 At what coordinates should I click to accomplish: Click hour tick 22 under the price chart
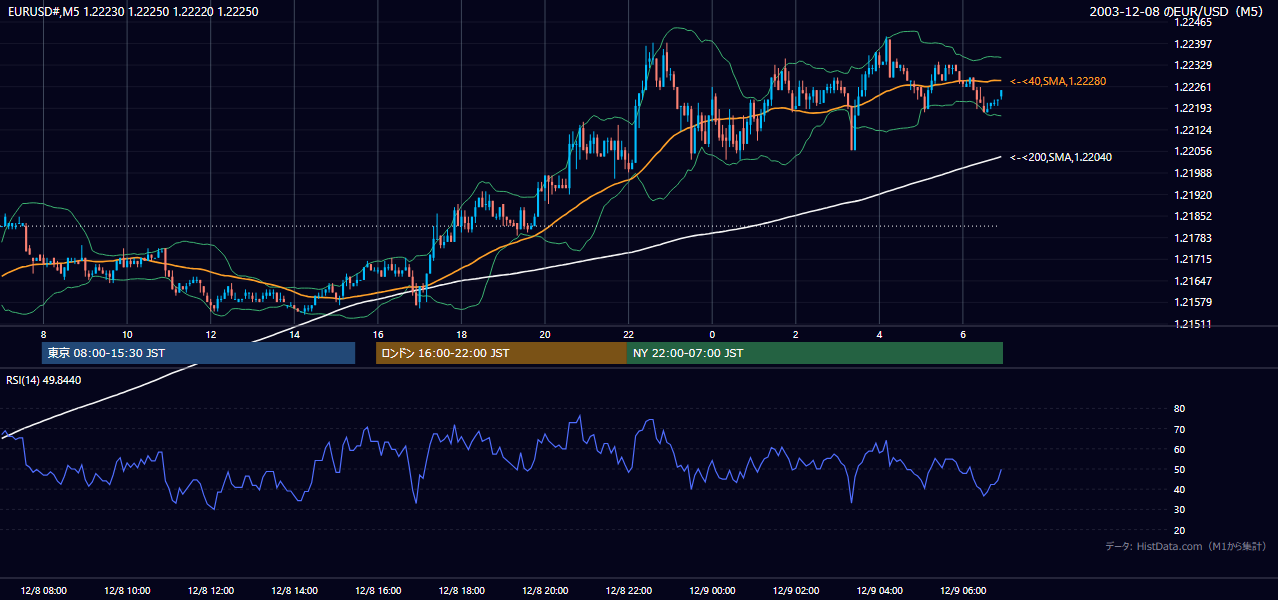click(x=628, y=334)
